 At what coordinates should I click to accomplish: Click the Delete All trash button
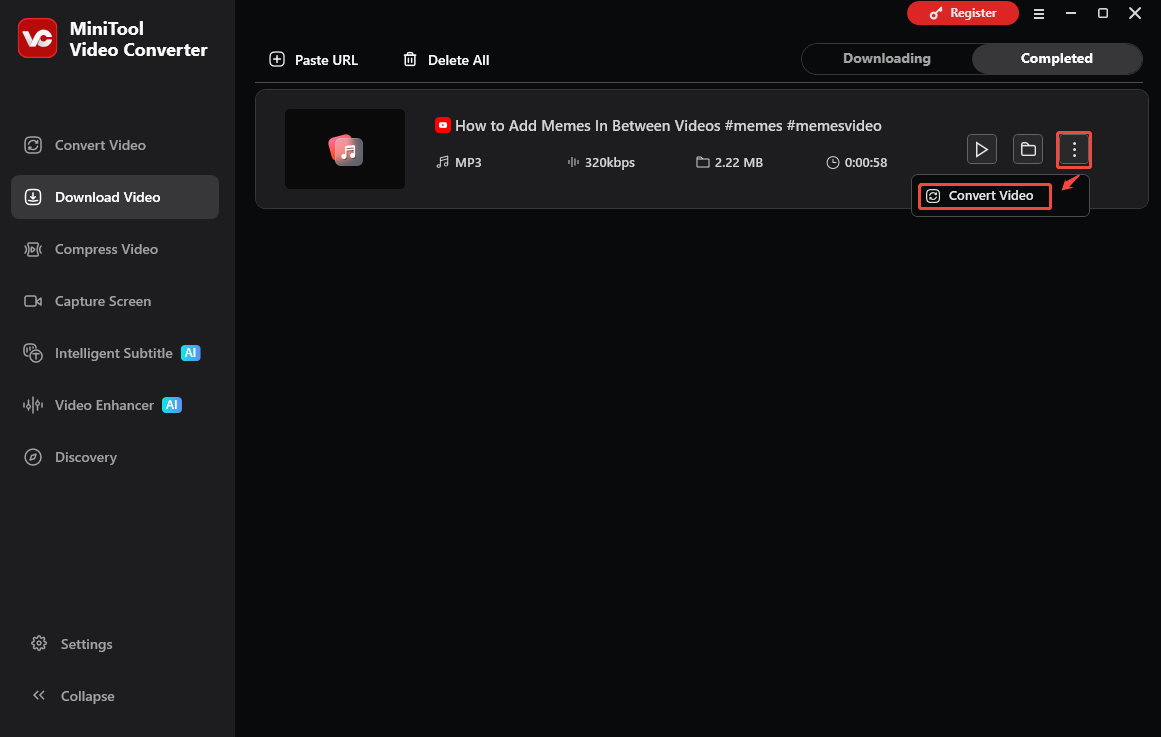(x=446, y=60)
